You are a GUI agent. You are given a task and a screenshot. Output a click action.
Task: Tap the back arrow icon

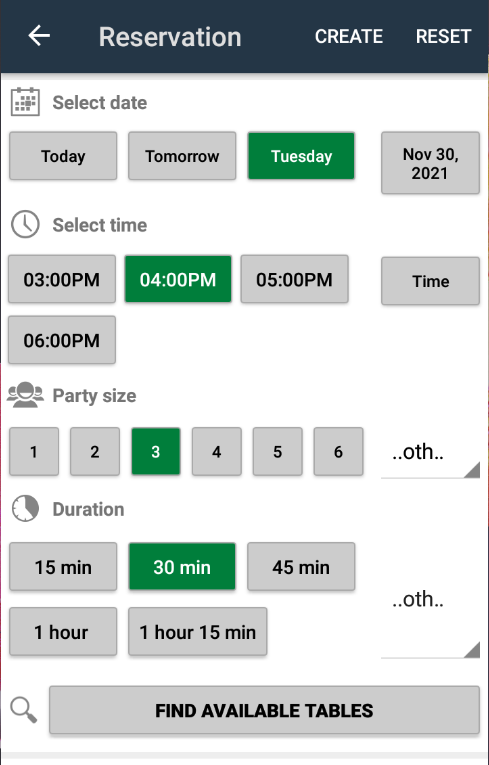(39, 36)
